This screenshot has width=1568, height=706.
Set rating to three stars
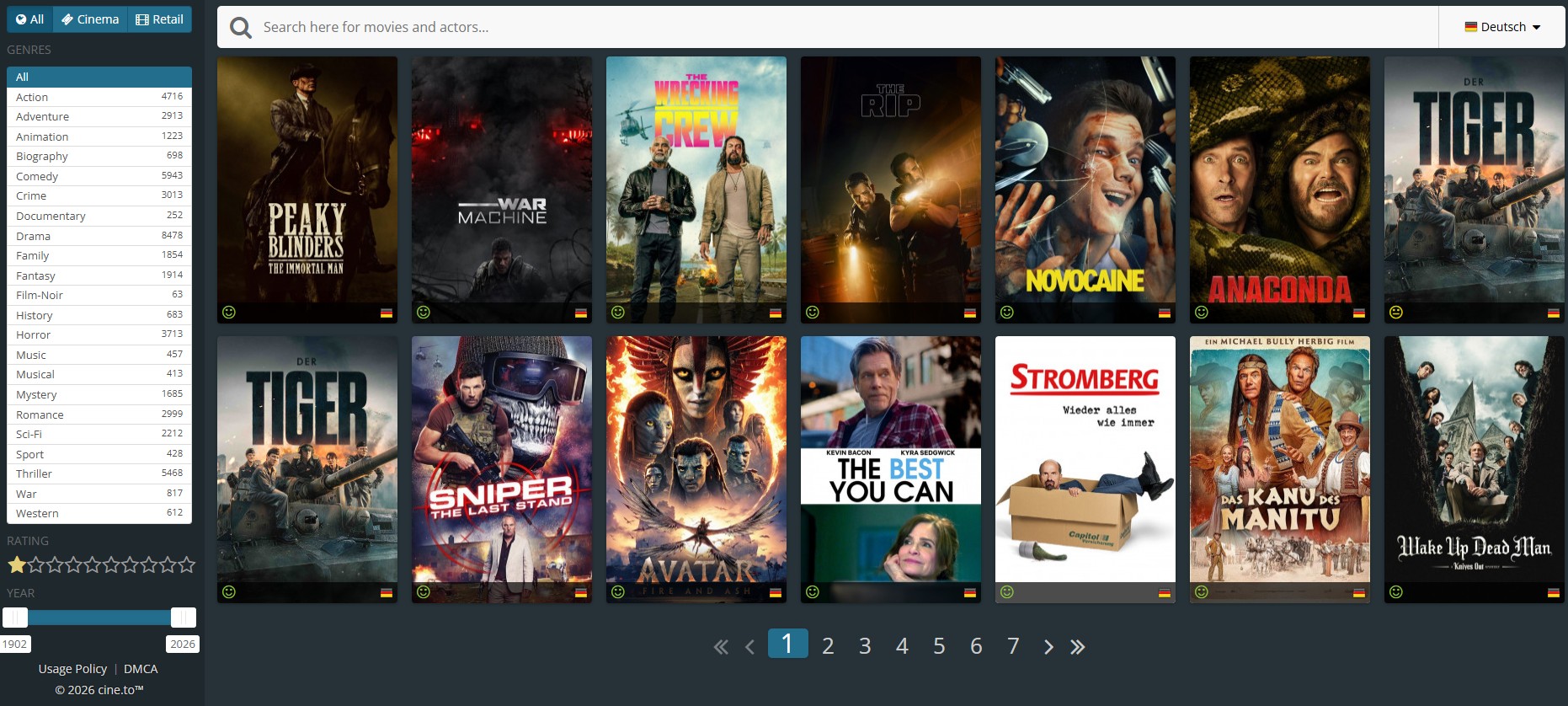click(54, 565)
